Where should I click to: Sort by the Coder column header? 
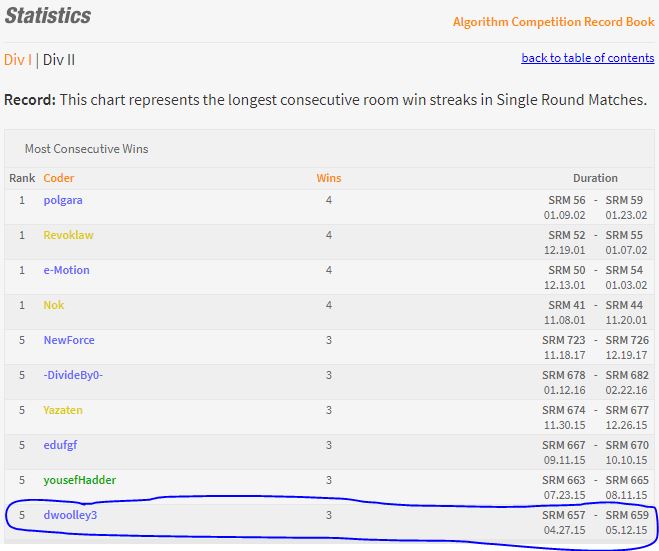point(59,178)
